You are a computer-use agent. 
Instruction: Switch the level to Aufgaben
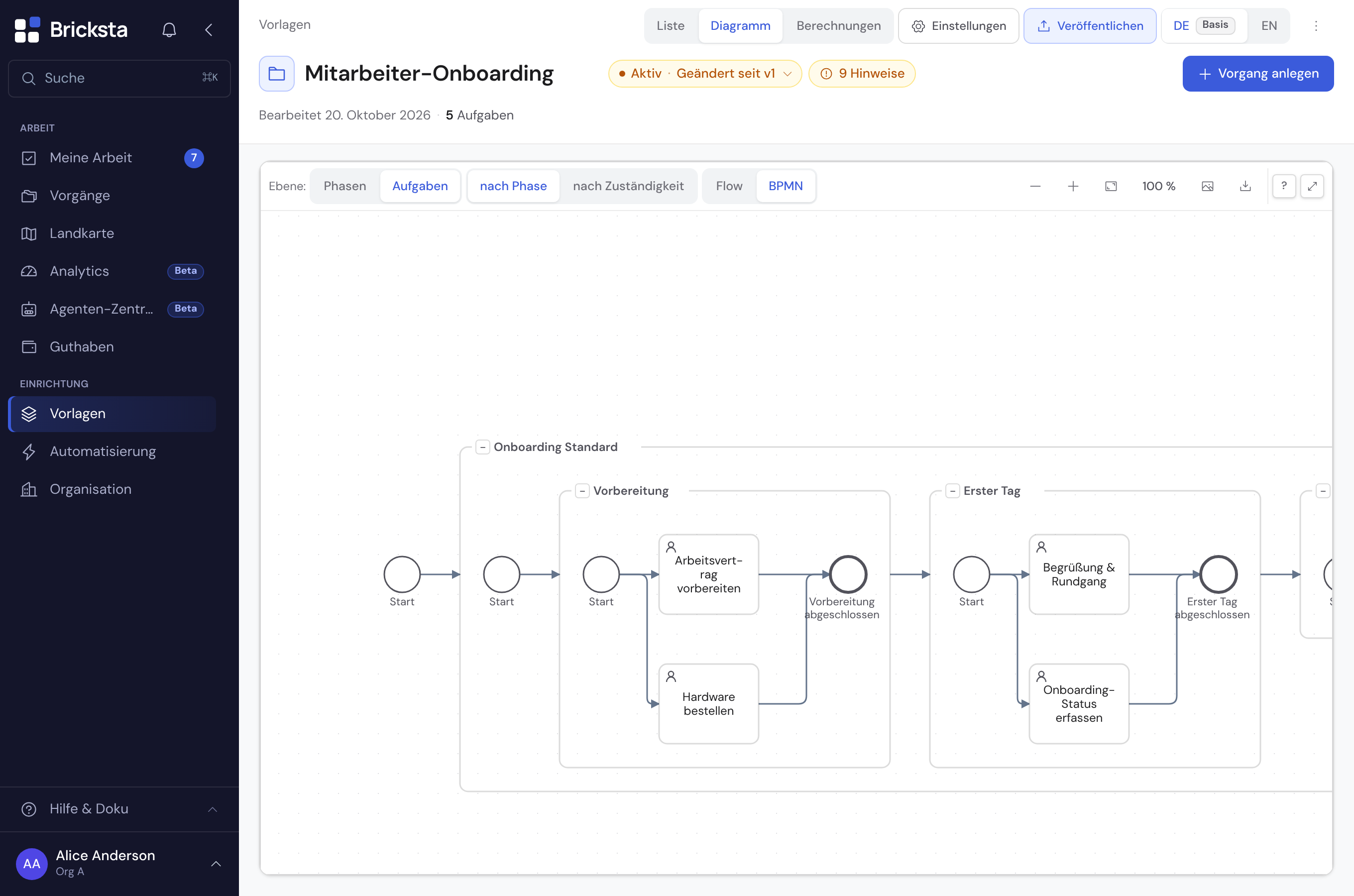420,186
